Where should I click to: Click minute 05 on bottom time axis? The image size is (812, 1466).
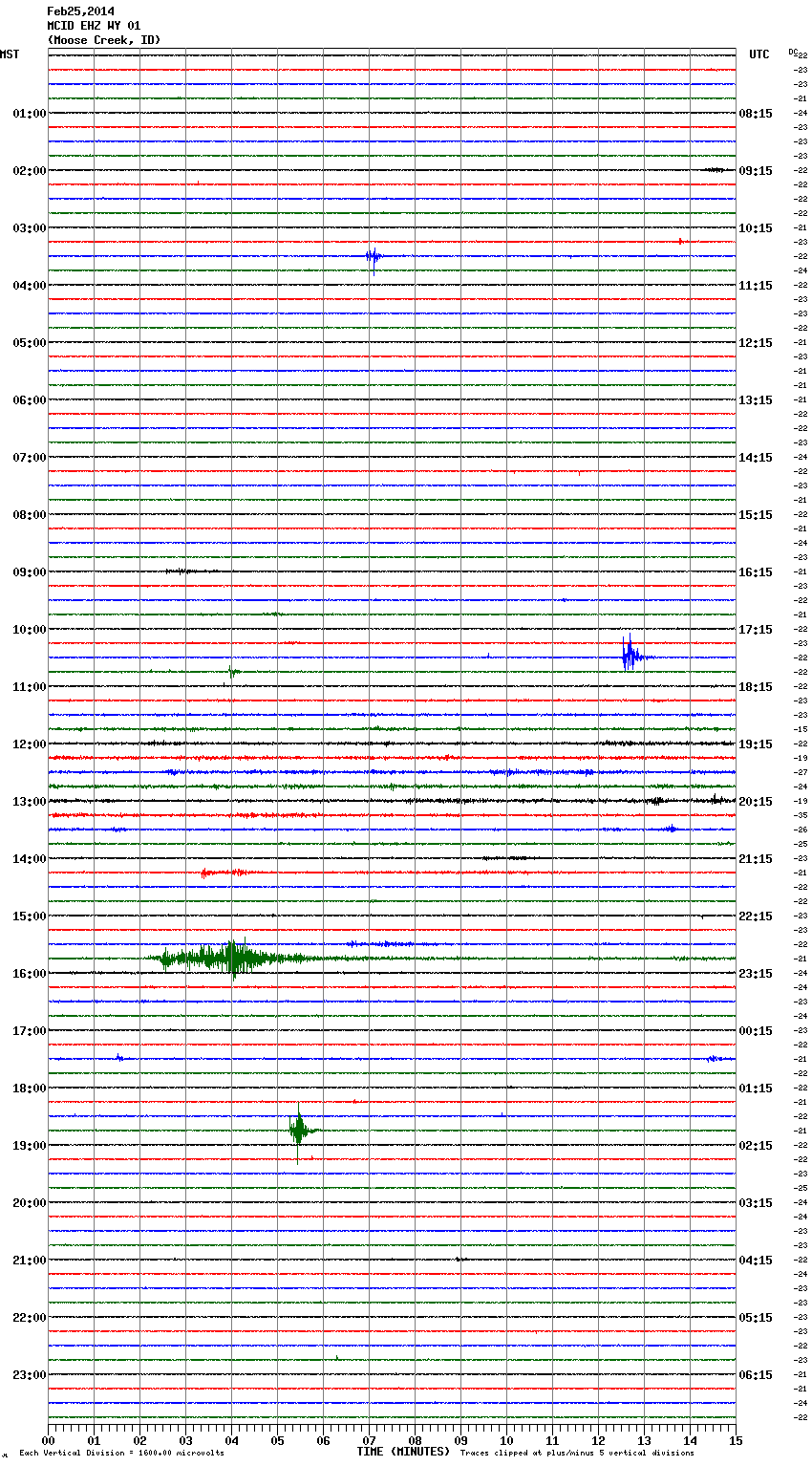point(277,1440)
